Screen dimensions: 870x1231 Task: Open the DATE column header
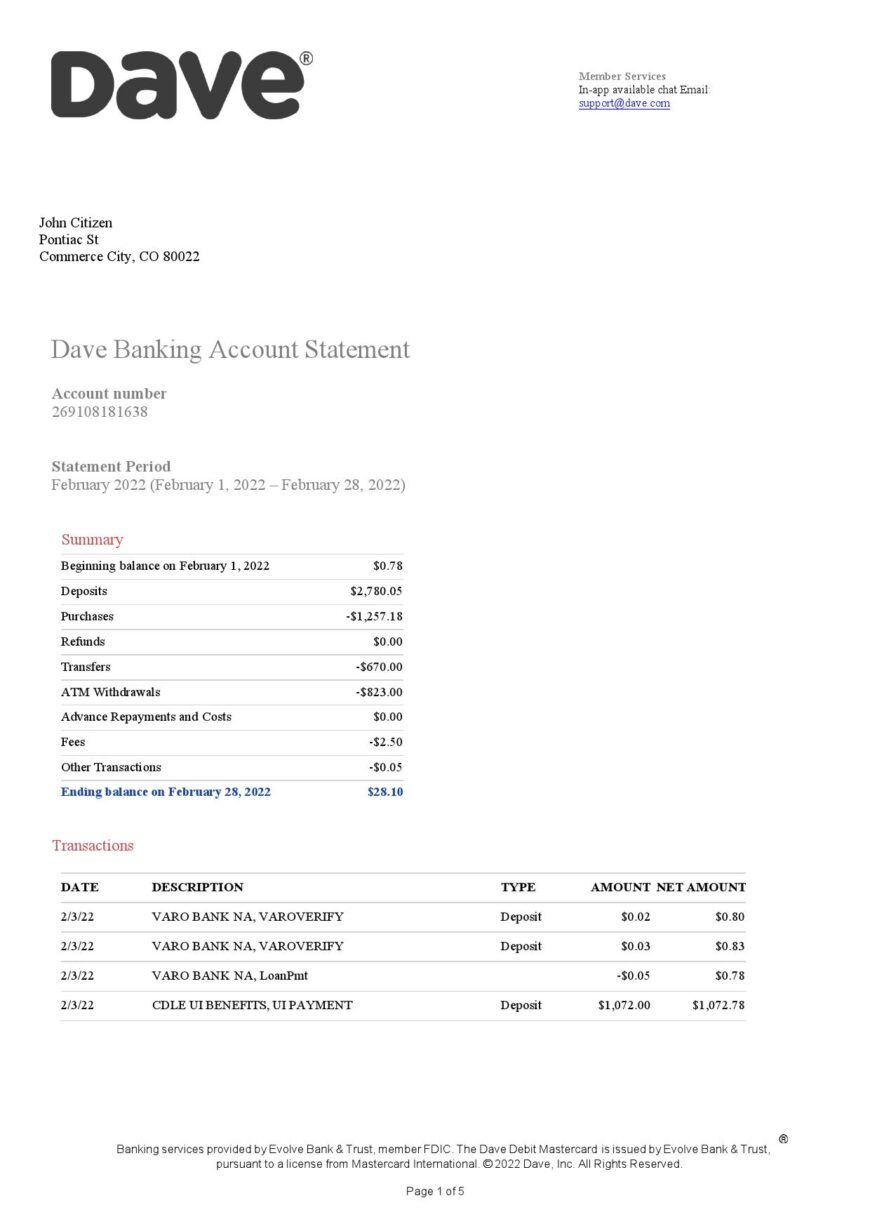click(x=81, y=887)
